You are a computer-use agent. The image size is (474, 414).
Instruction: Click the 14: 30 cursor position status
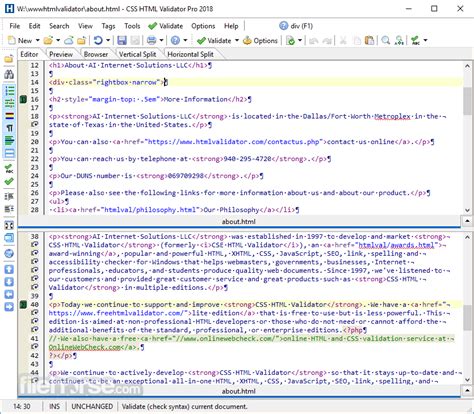coord(22,407)
